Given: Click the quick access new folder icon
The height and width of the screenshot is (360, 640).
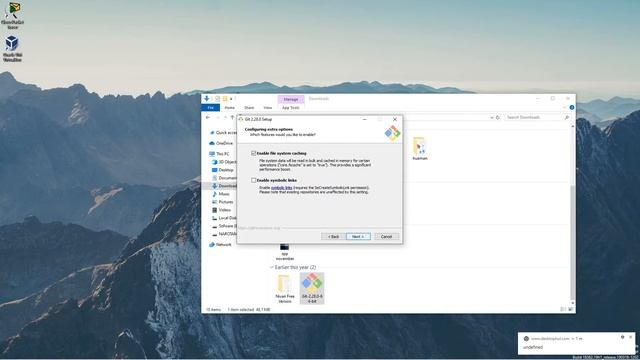Looking at the screenshot, I should click(x=224, y=99).
